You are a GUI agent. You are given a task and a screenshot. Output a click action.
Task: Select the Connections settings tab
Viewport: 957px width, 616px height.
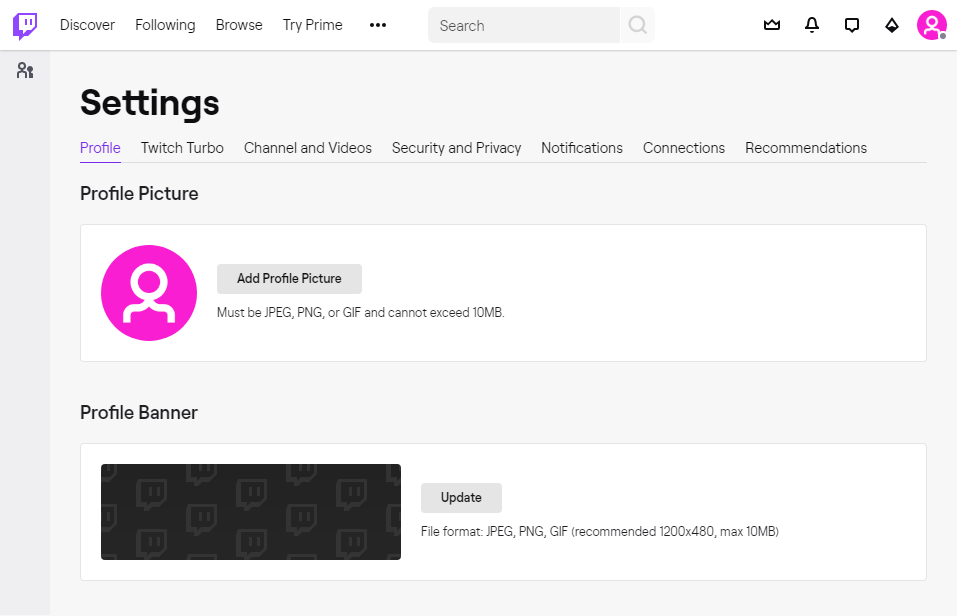(x=684, y=148)
